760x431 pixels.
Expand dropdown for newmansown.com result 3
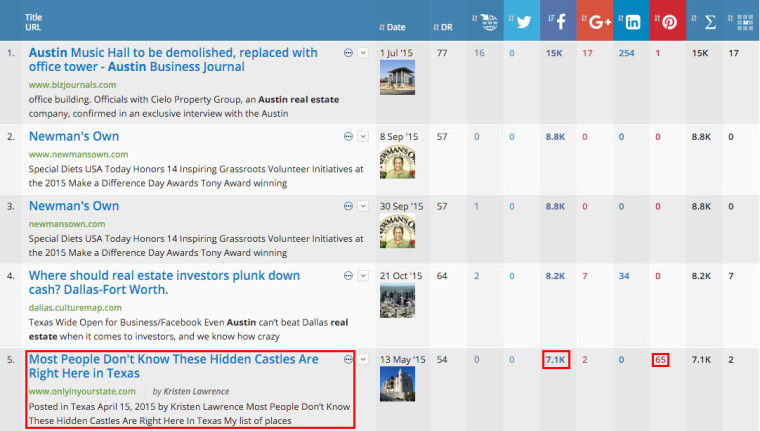[363, 206]
